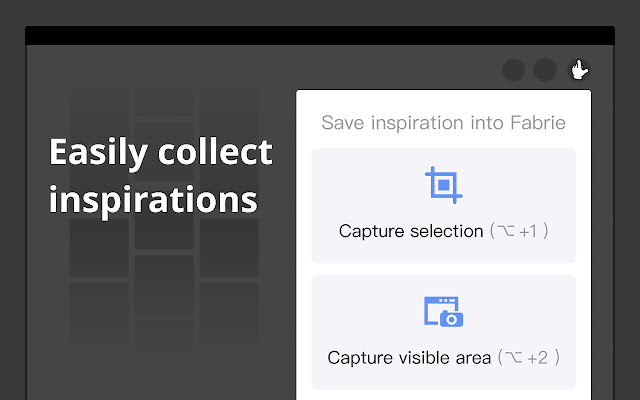640x400 pixels.
Task: Click the camera window icon for visible area
Action: coord(443,311)
